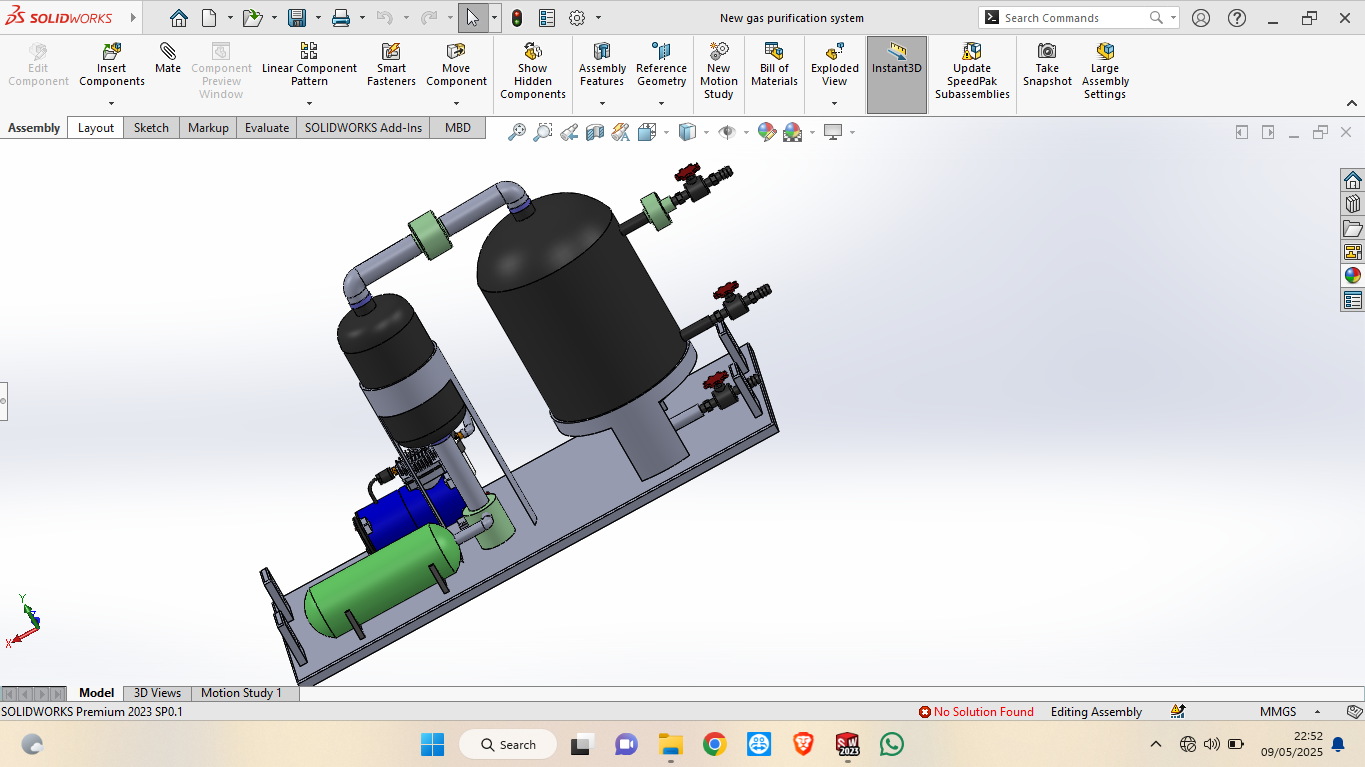
Task: Click Exploded View tool
Action: point(835,65)
